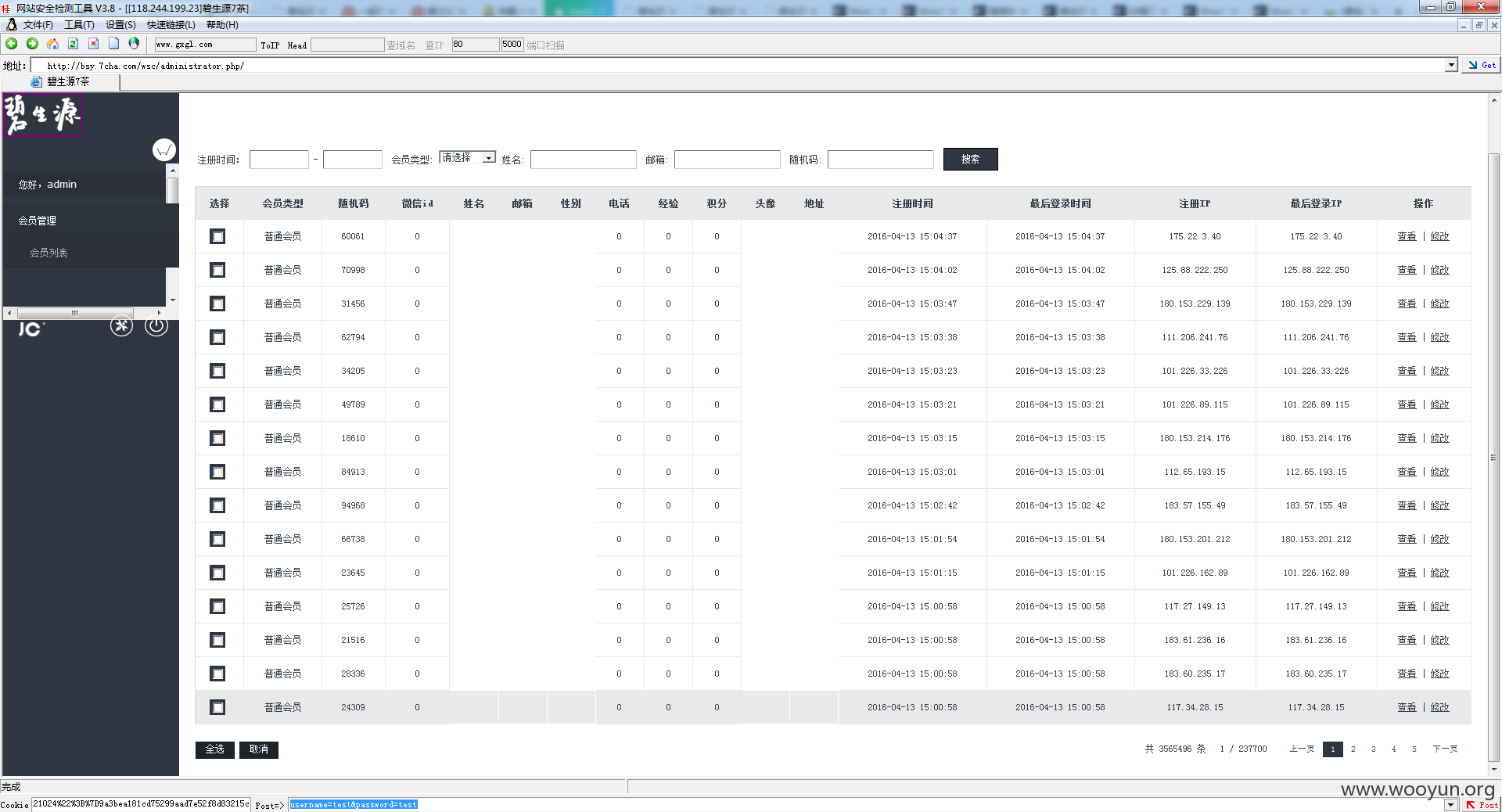Click the main page vertical scrollbar
The image size is (1502, 812).
click(x=1493, y=458)
